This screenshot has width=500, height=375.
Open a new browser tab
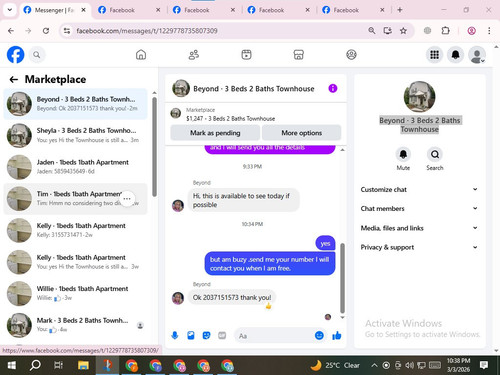pyautogui.click(x=400, y=10)
